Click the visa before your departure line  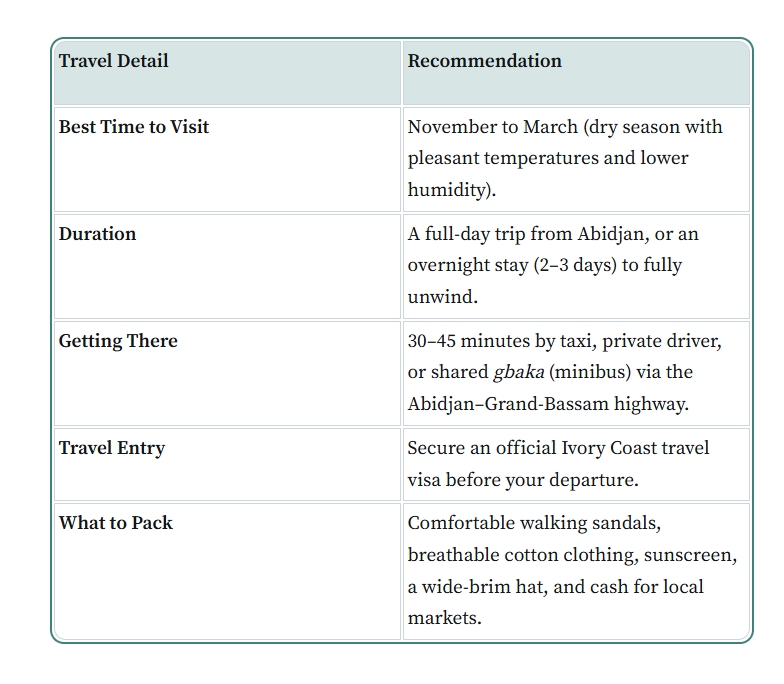tap(523, 480)
